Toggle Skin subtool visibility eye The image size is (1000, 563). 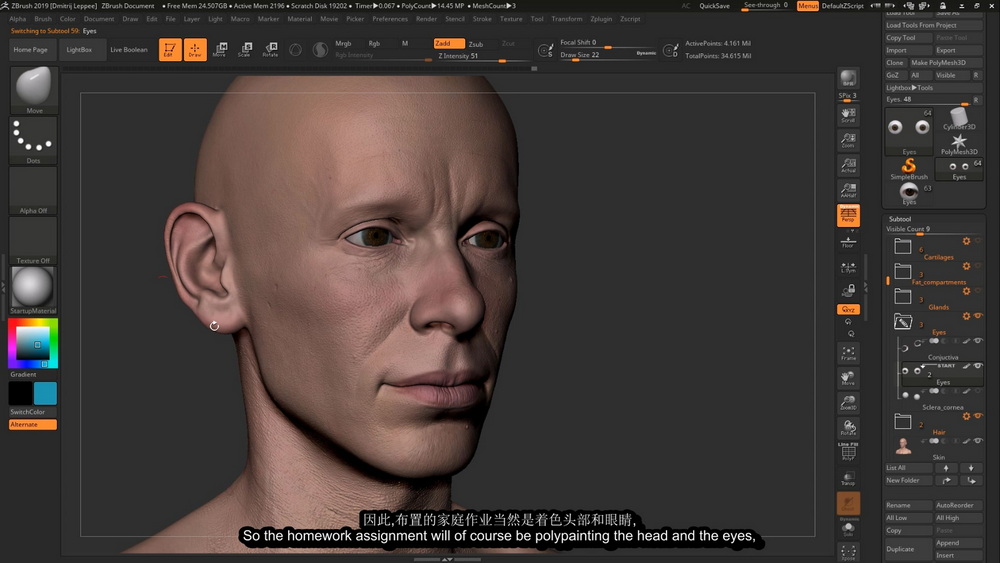pos(978,441)
